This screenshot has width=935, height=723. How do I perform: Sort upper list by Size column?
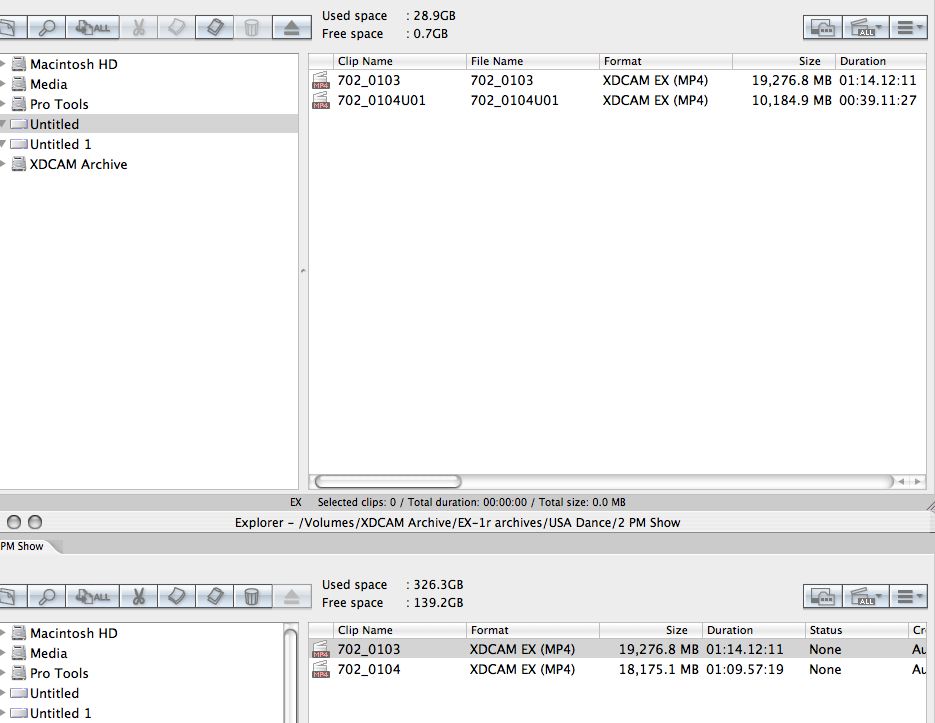pos(784,61)
